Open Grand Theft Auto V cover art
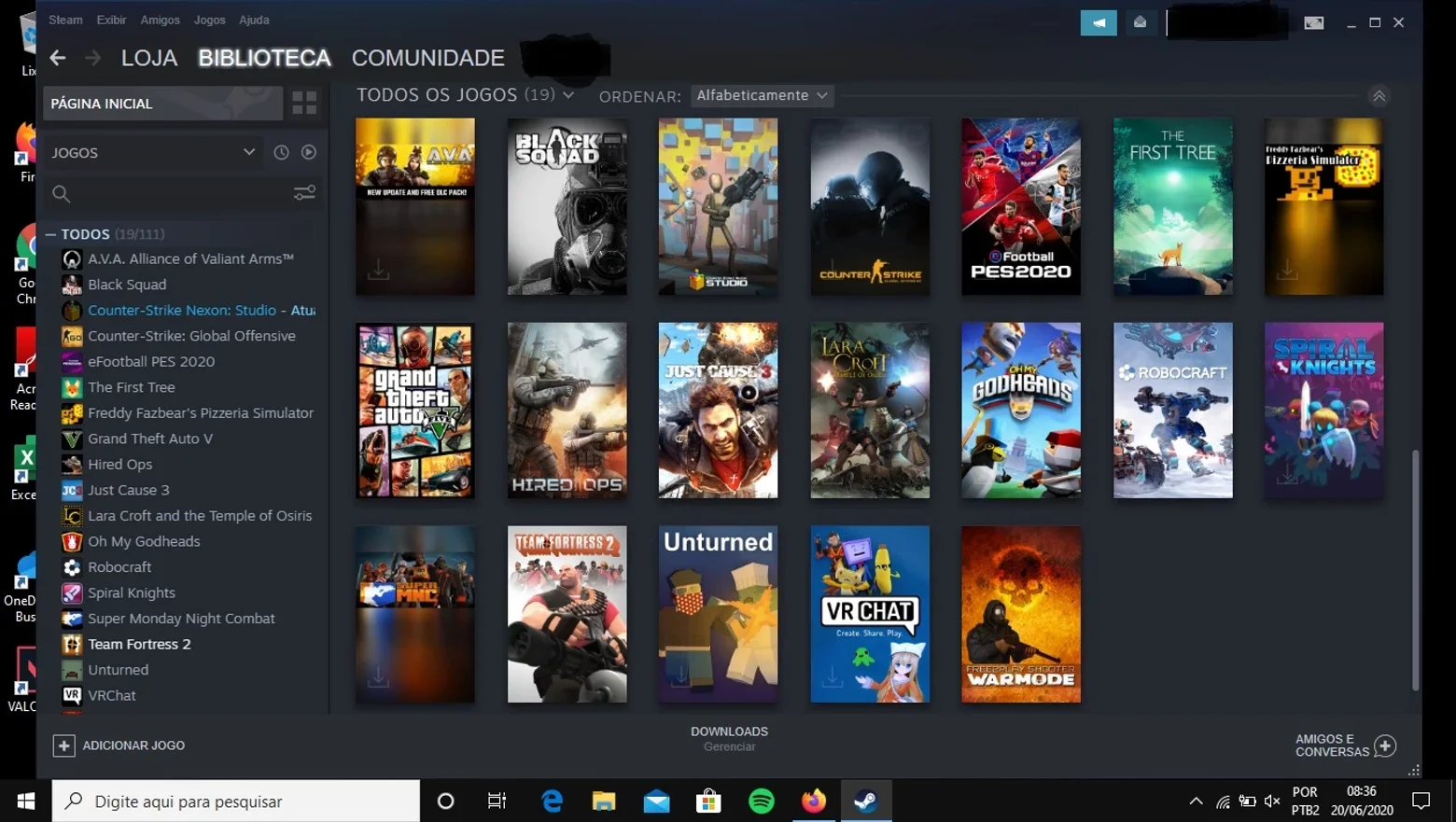Image resolution: width=1456 pixels, height=822 pixels. [415, 411]
